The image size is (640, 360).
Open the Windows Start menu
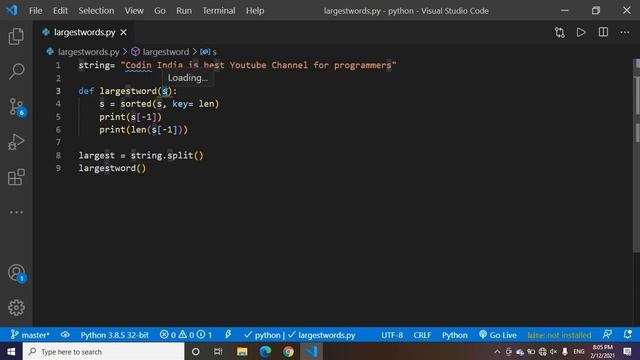coord(11,351)
